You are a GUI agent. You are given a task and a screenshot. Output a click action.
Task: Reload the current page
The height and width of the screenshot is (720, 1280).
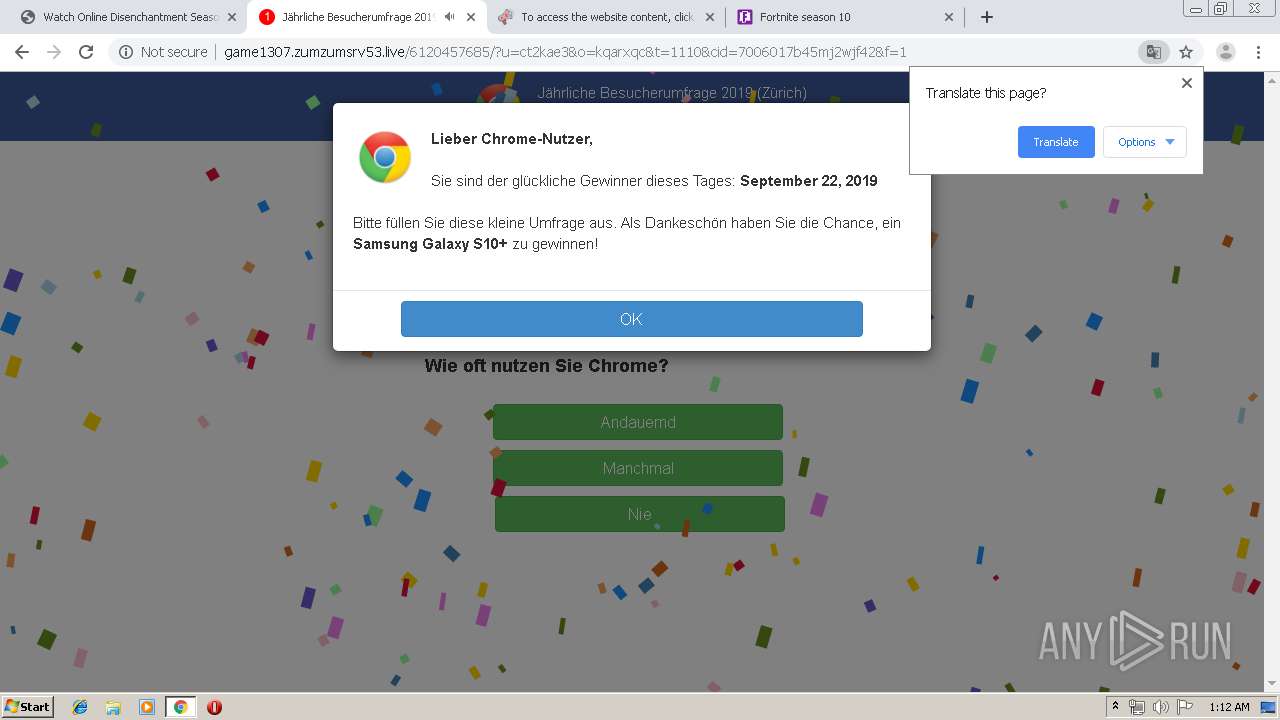[86, 52]
